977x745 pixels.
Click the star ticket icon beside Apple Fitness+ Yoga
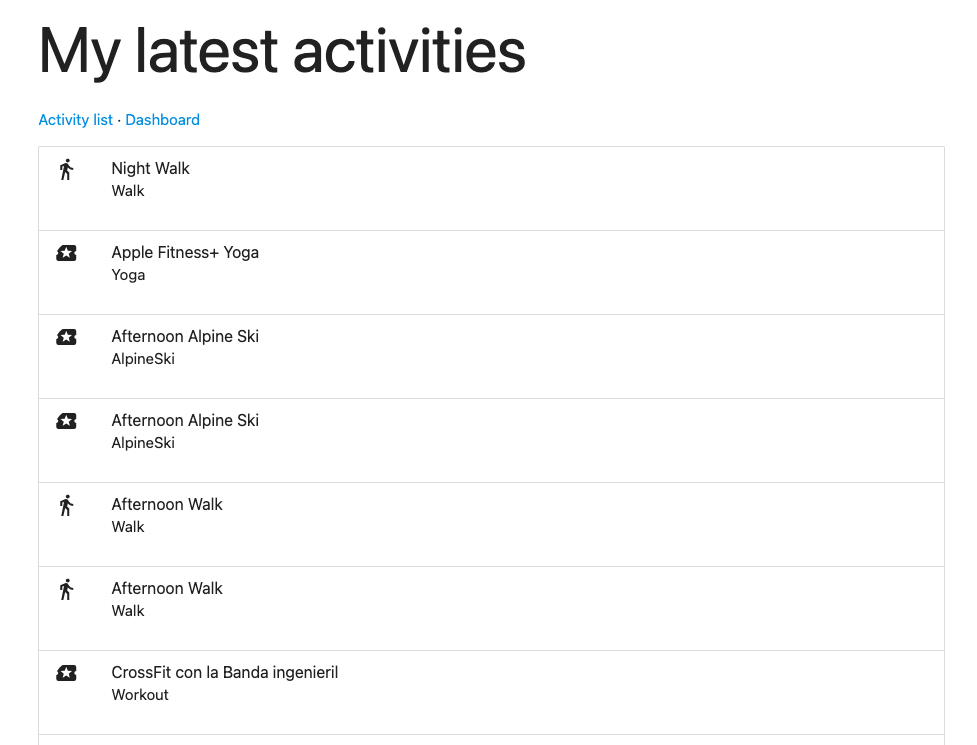(x=66, y=253)
